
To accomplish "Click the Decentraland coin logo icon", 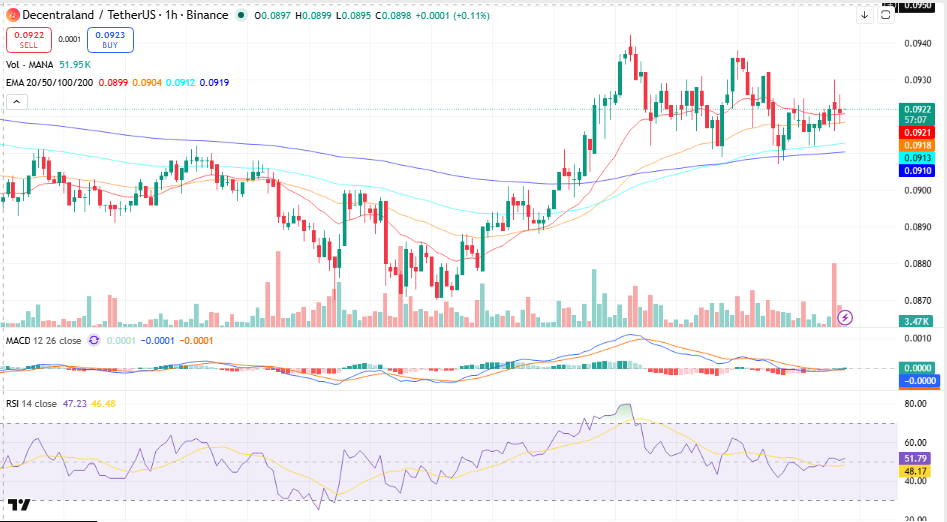I will click(13, 15).
